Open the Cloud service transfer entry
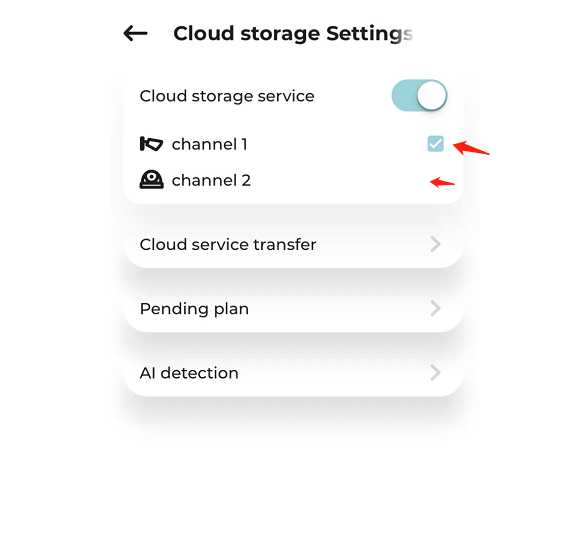The image size is (565, 533). click(x=293, y=244)
